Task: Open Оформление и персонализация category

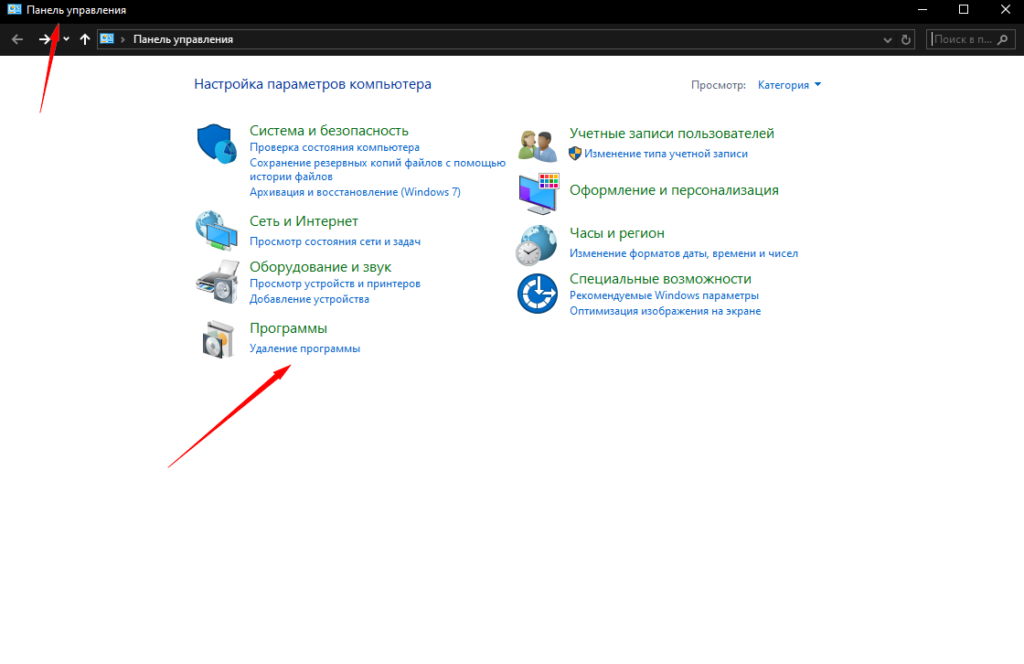Action: click(674, 190)
